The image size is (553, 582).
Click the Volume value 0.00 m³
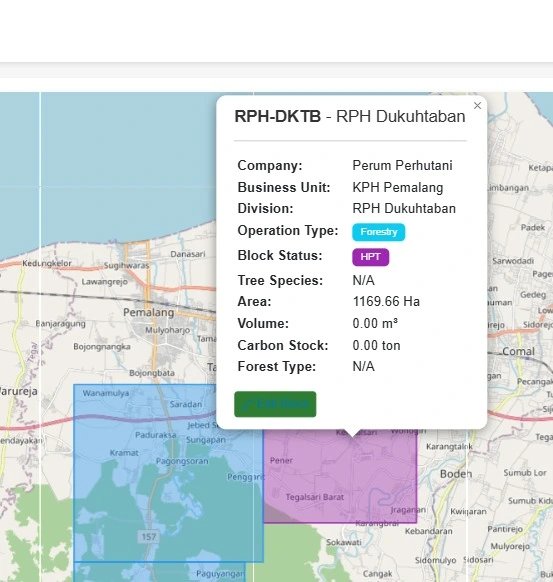(375, 323)
